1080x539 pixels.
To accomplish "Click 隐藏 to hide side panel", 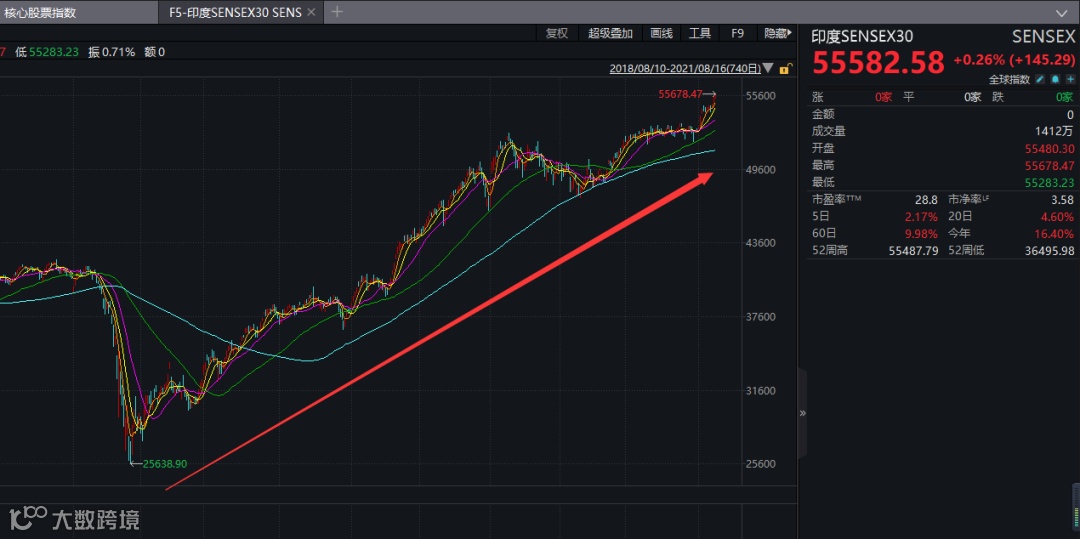I will coord(776,33).
